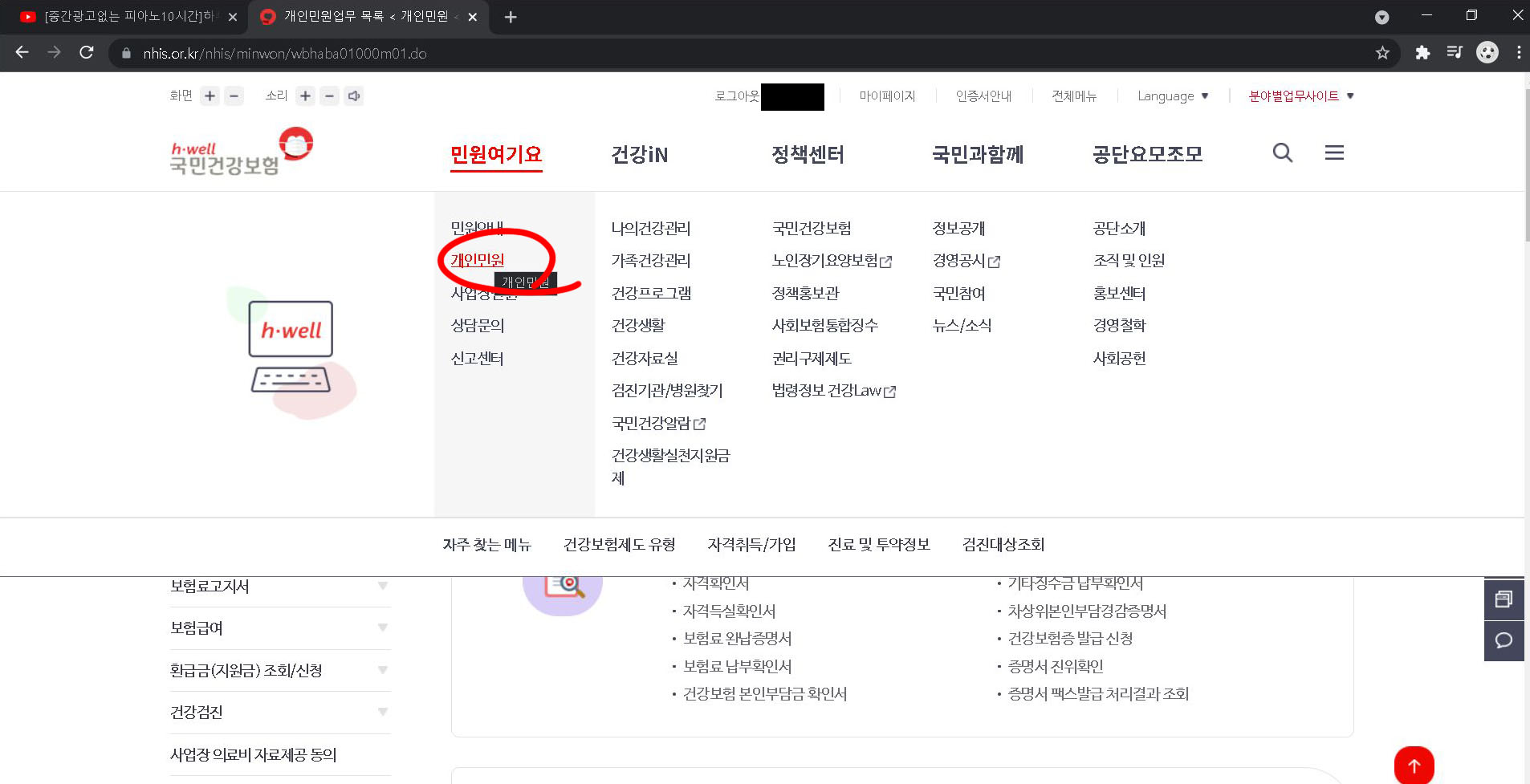Click the media control icon in Chrome toolbar

click(x=1455, y=53)
